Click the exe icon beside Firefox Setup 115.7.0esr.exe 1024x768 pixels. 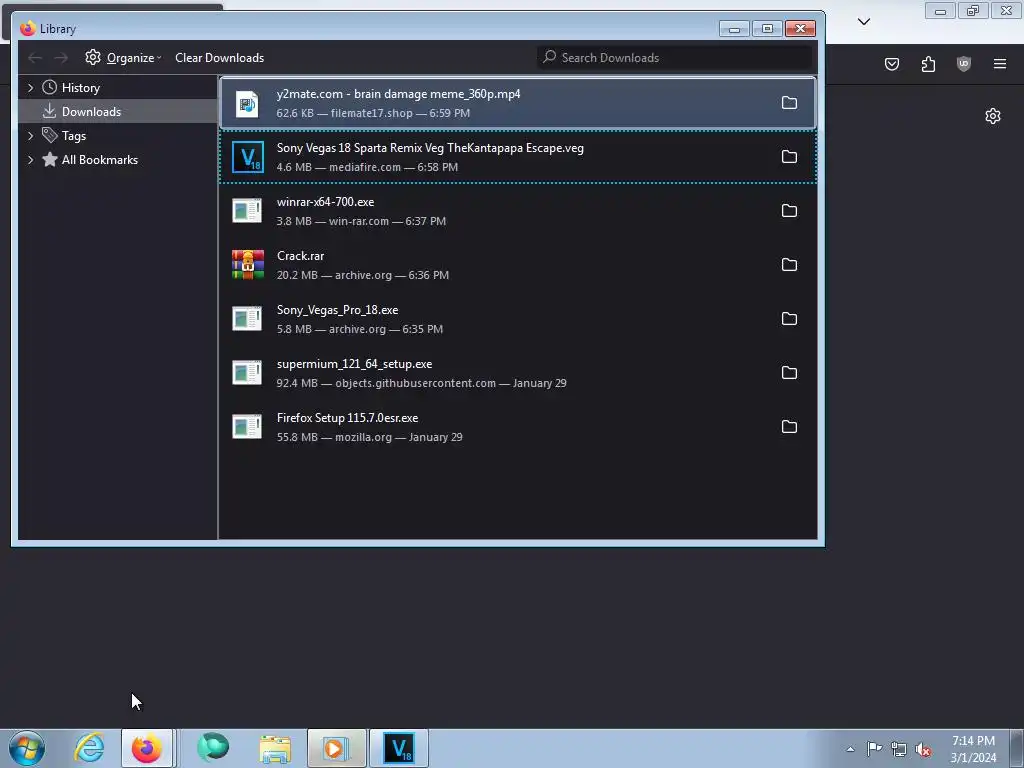point(247,426)
